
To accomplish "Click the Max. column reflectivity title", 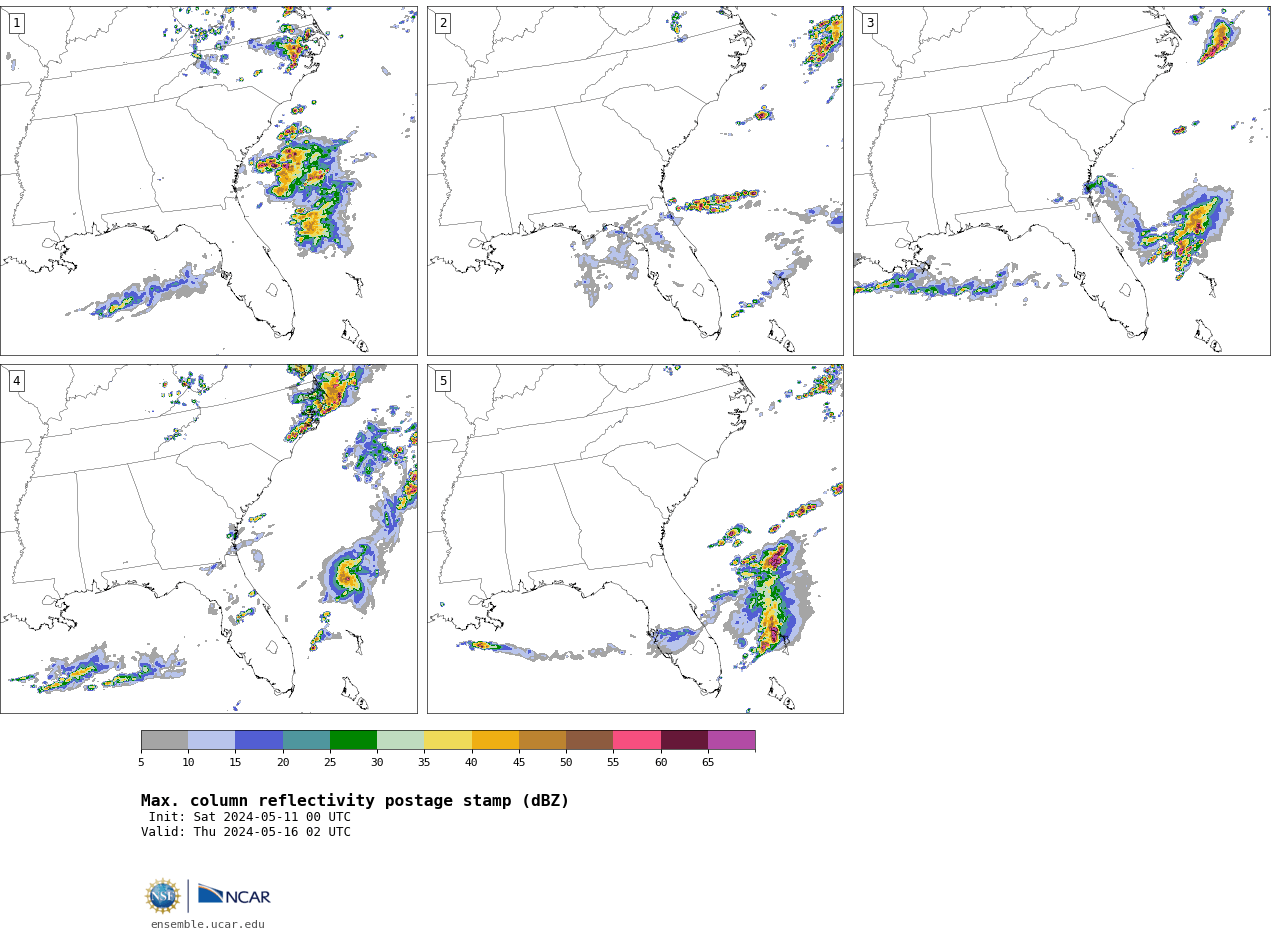I will pos(355,801).
